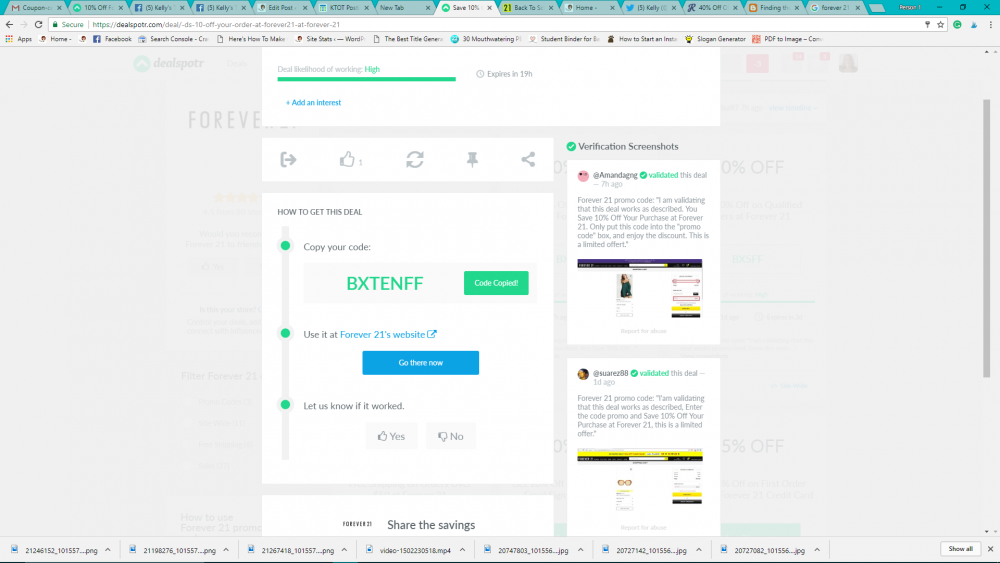Report abuse on suarez88's screenshot
1000x563 pixels.
coord(643,527)
